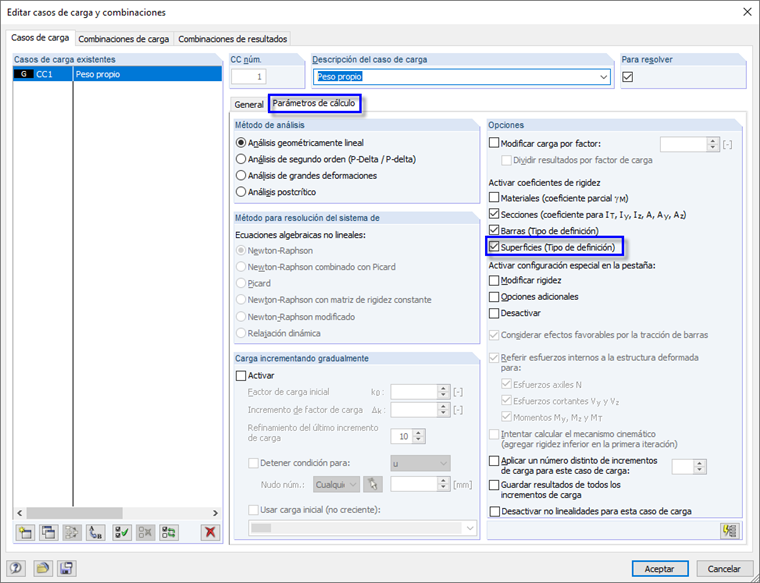Invert the load case selection

(x=169, y=533)
